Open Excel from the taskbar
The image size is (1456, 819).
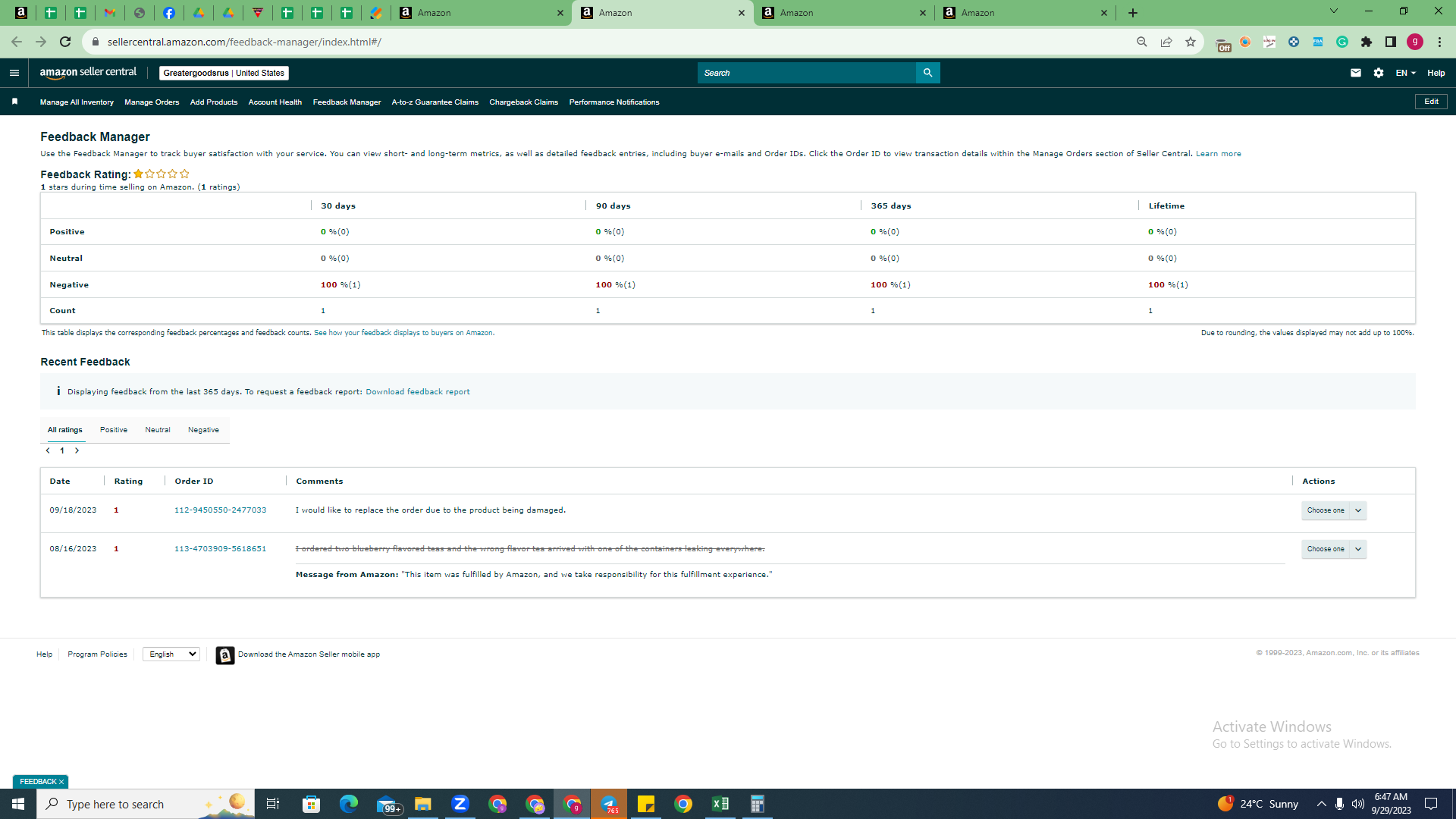(720, 804)
